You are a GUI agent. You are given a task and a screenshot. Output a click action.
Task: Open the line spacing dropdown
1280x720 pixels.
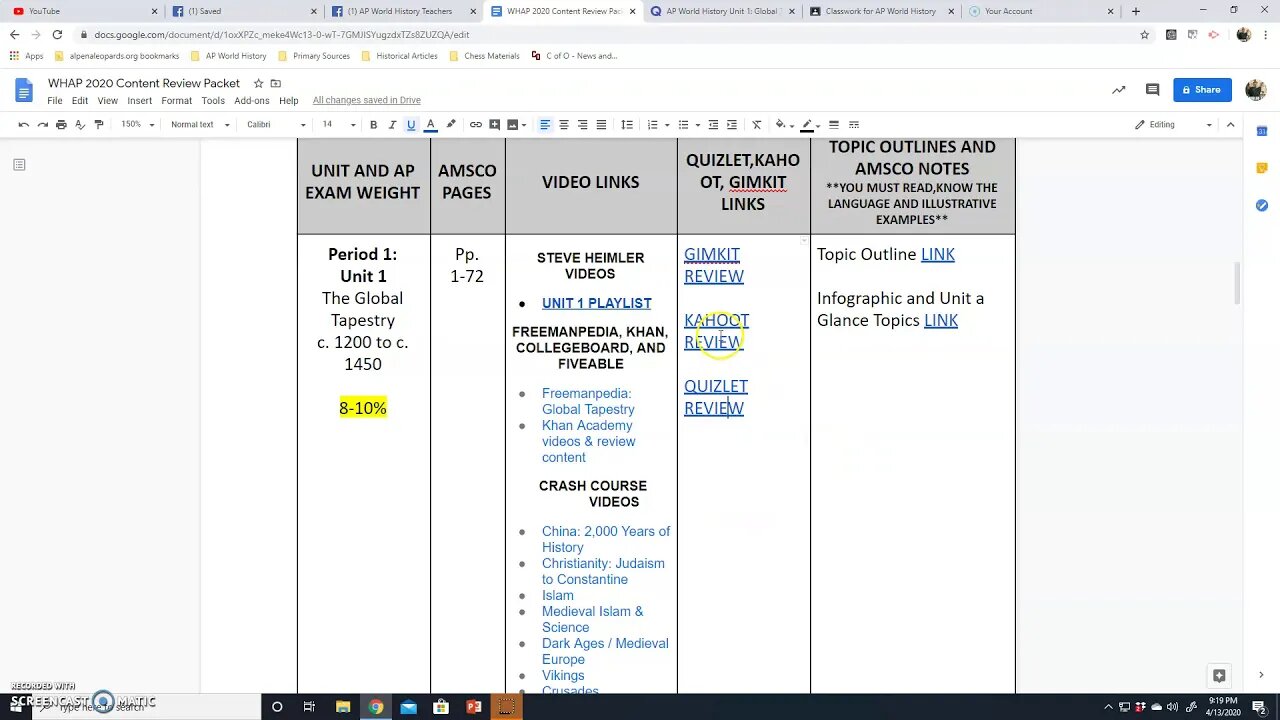tap(627, 125)
